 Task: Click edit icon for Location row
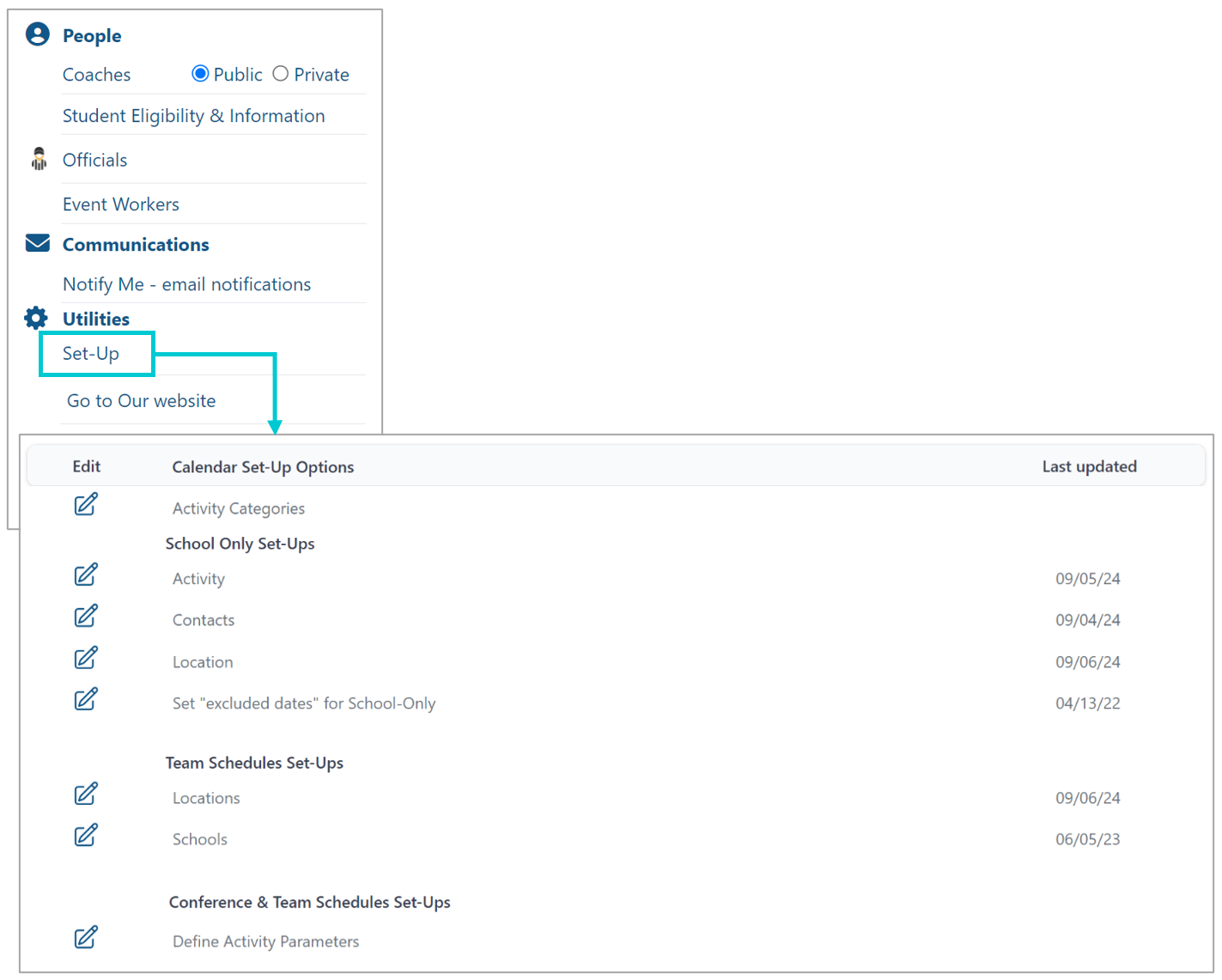(86, 658)
